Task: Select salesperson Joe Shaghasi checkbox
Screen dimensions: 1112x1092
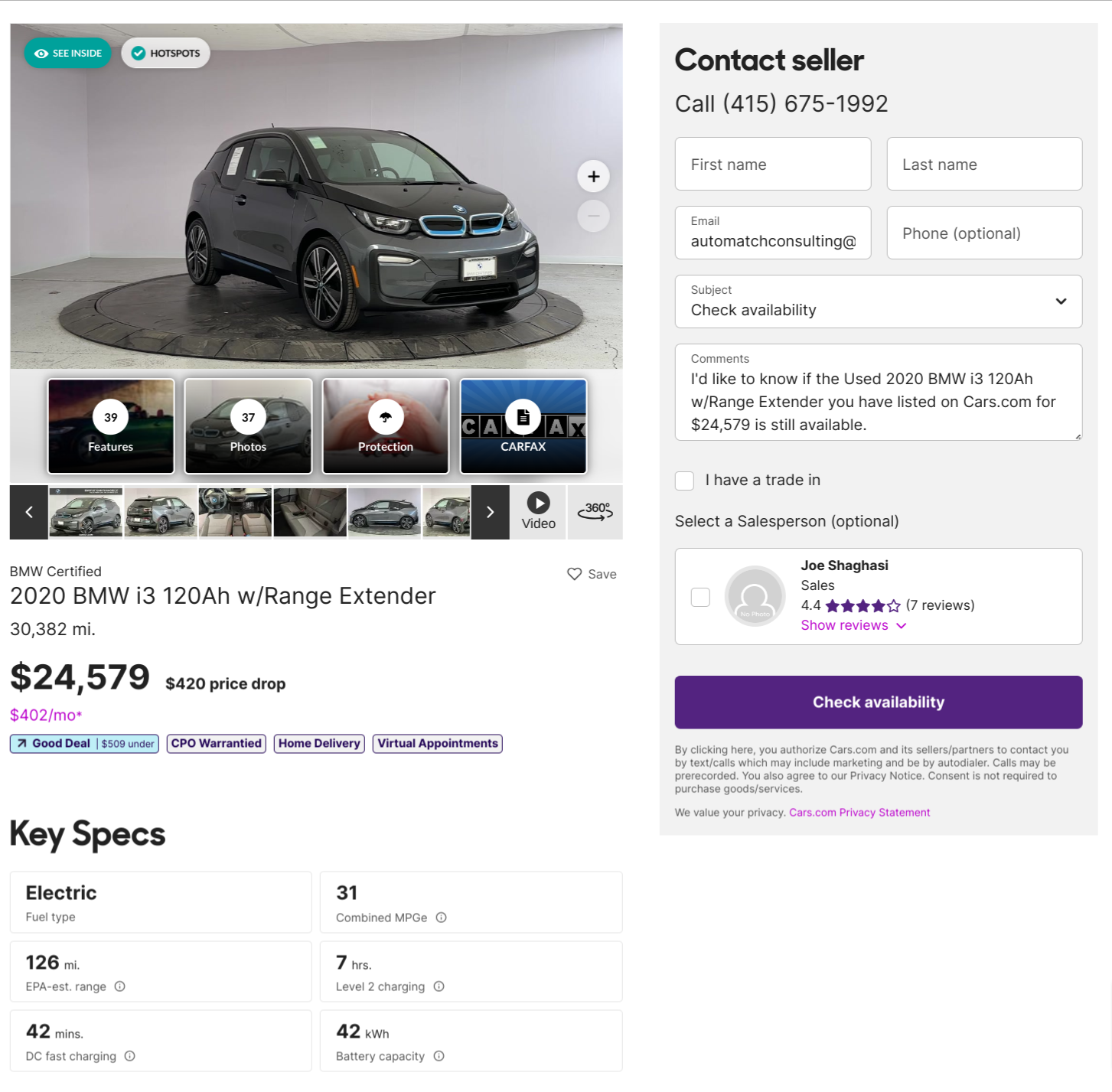Action: [x=700, y=597]
